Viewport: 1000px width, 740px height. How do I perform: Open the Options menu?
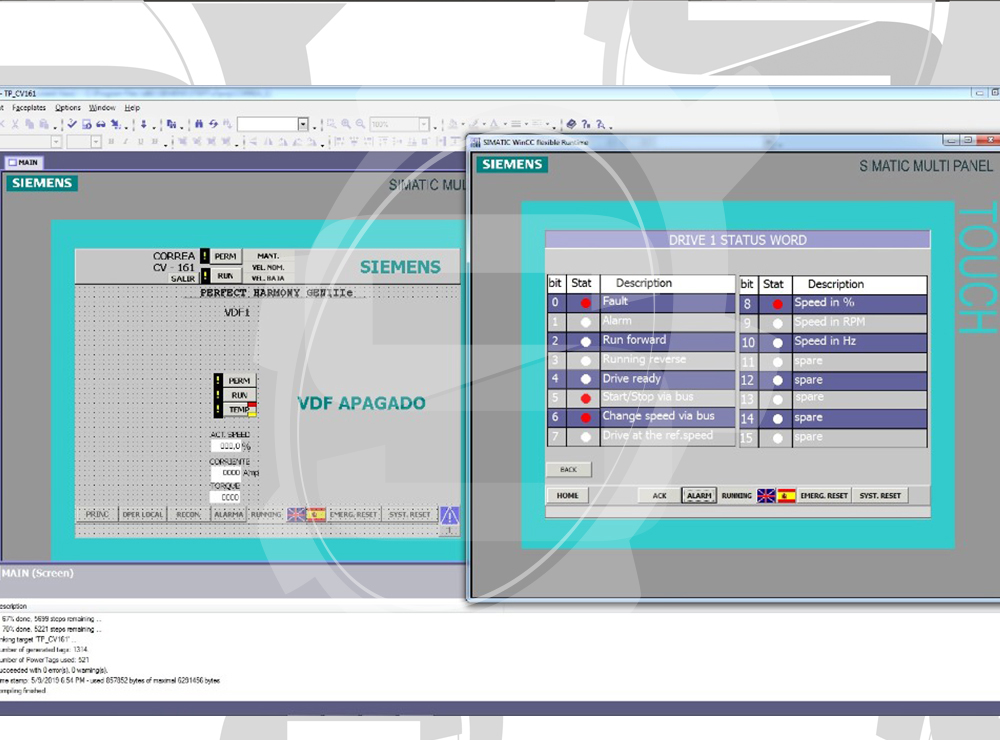tap(68, 107)
